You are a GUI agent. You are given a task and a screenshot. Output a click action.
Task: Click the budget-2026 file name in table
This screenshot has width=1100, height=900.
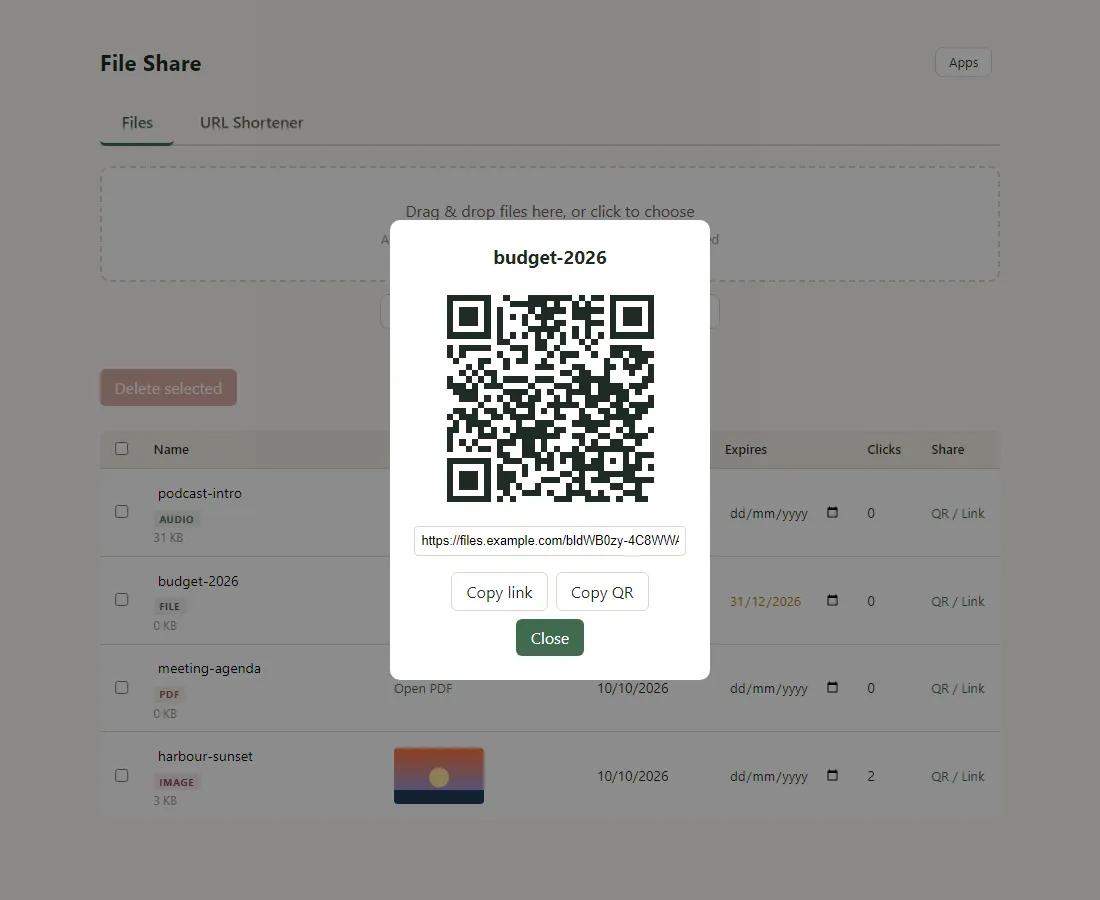tap(198, 581)
